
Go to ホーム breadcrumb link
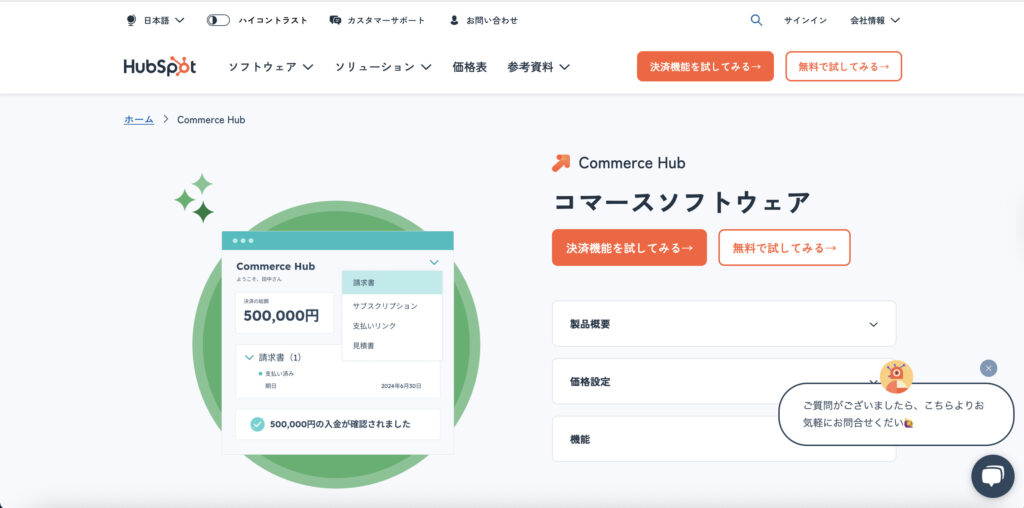(138, 119)
